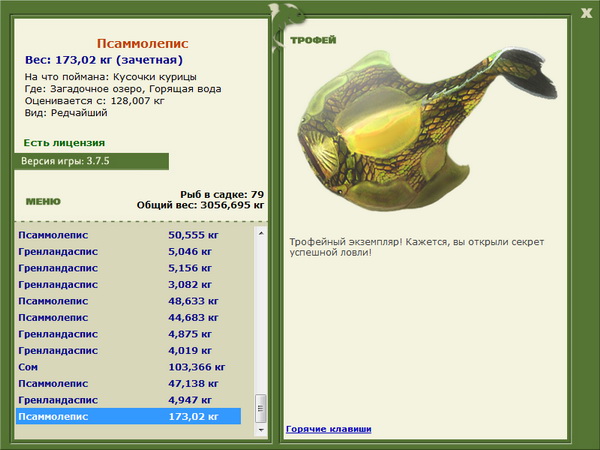Click the Вес: 173,02 кг (зачетная) text

104,60
